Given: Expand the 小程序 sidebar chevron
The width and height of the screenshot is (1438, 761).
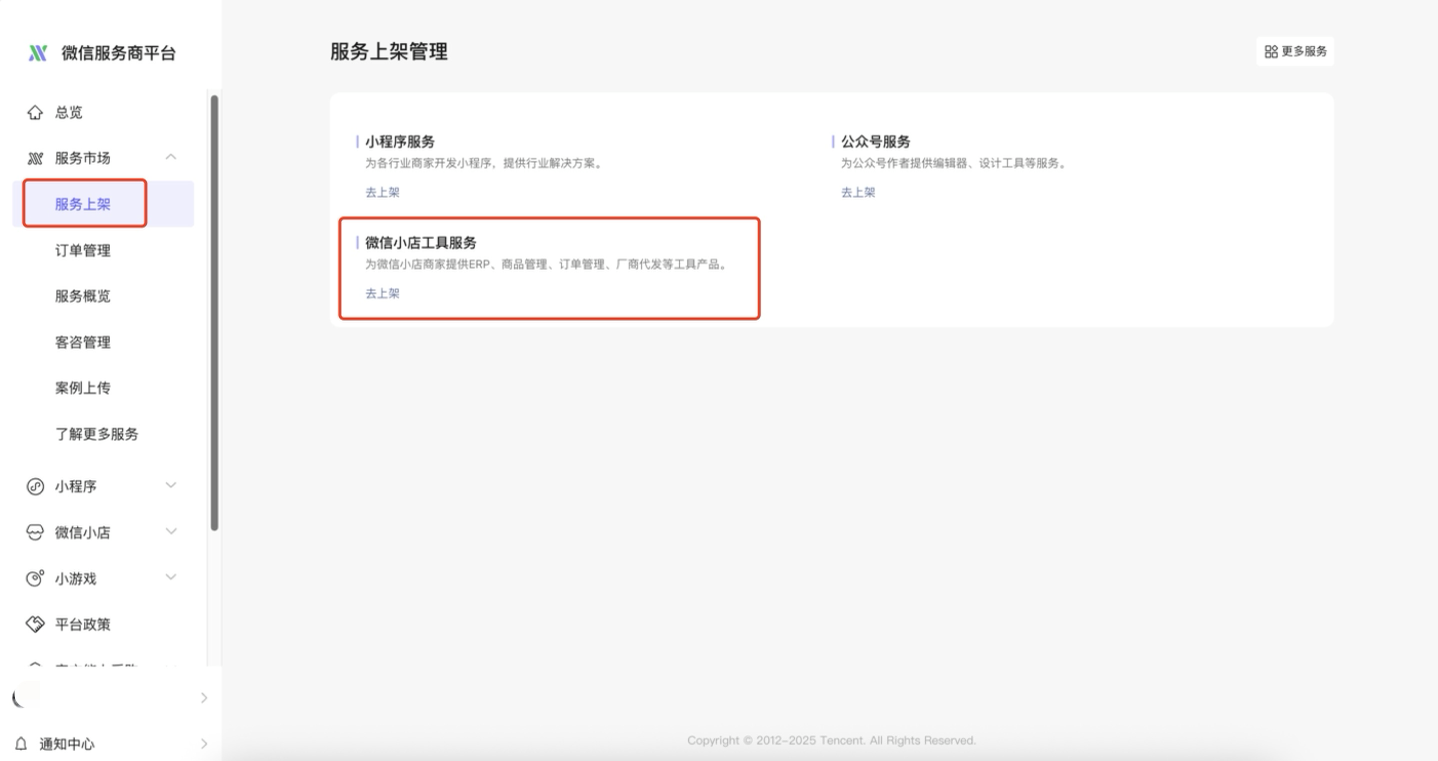Looking at the screenshot, I should click(x=171, y=485).
